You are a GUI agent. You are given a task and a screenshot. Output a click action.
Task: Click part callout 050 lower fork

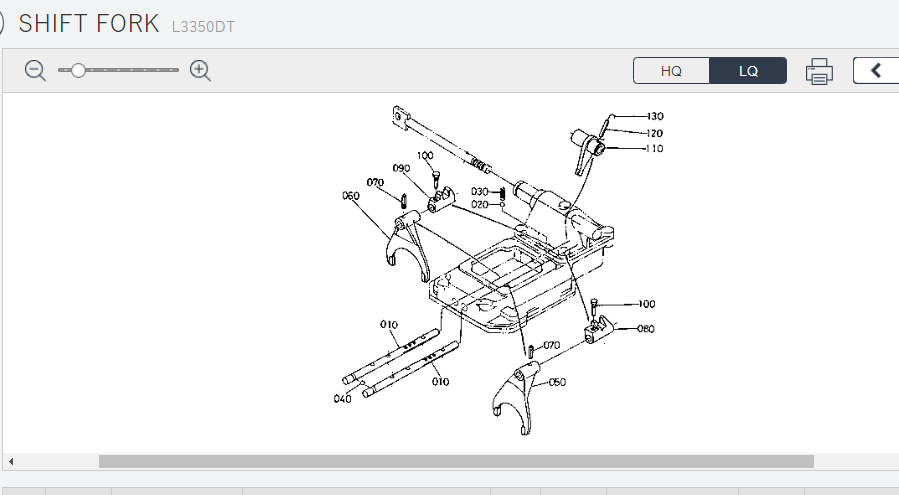coord(557,382)
